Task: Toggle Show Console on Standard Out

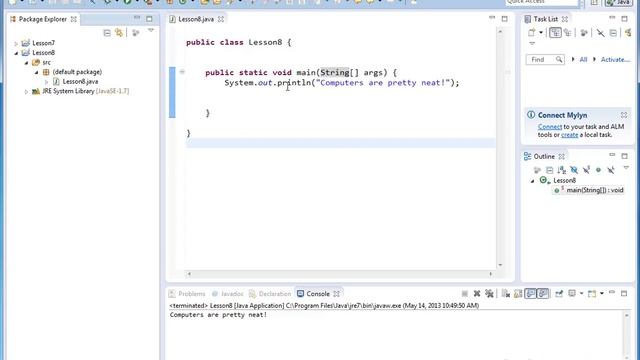Action: click(x=530, y=294)
